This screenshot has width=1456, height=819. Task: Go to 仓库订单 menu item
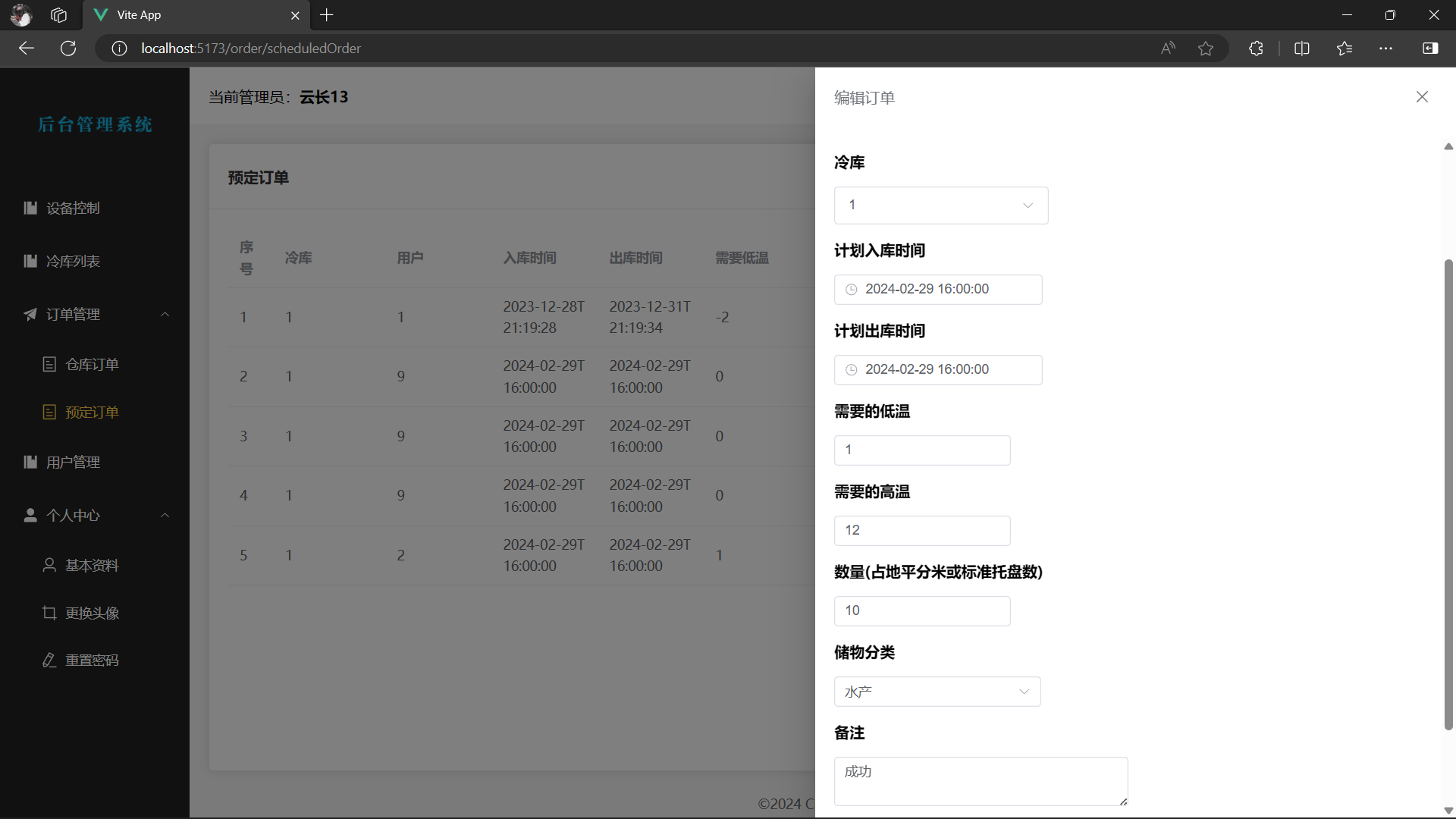point(92,365)
